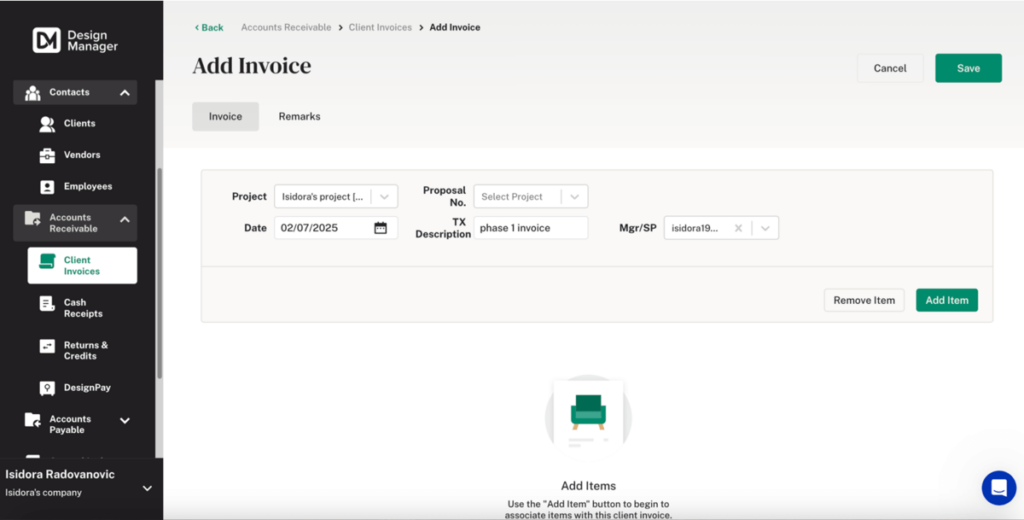
Task: Click the Accounts Receivable folder icon
Action: click(x=33, y=218)
